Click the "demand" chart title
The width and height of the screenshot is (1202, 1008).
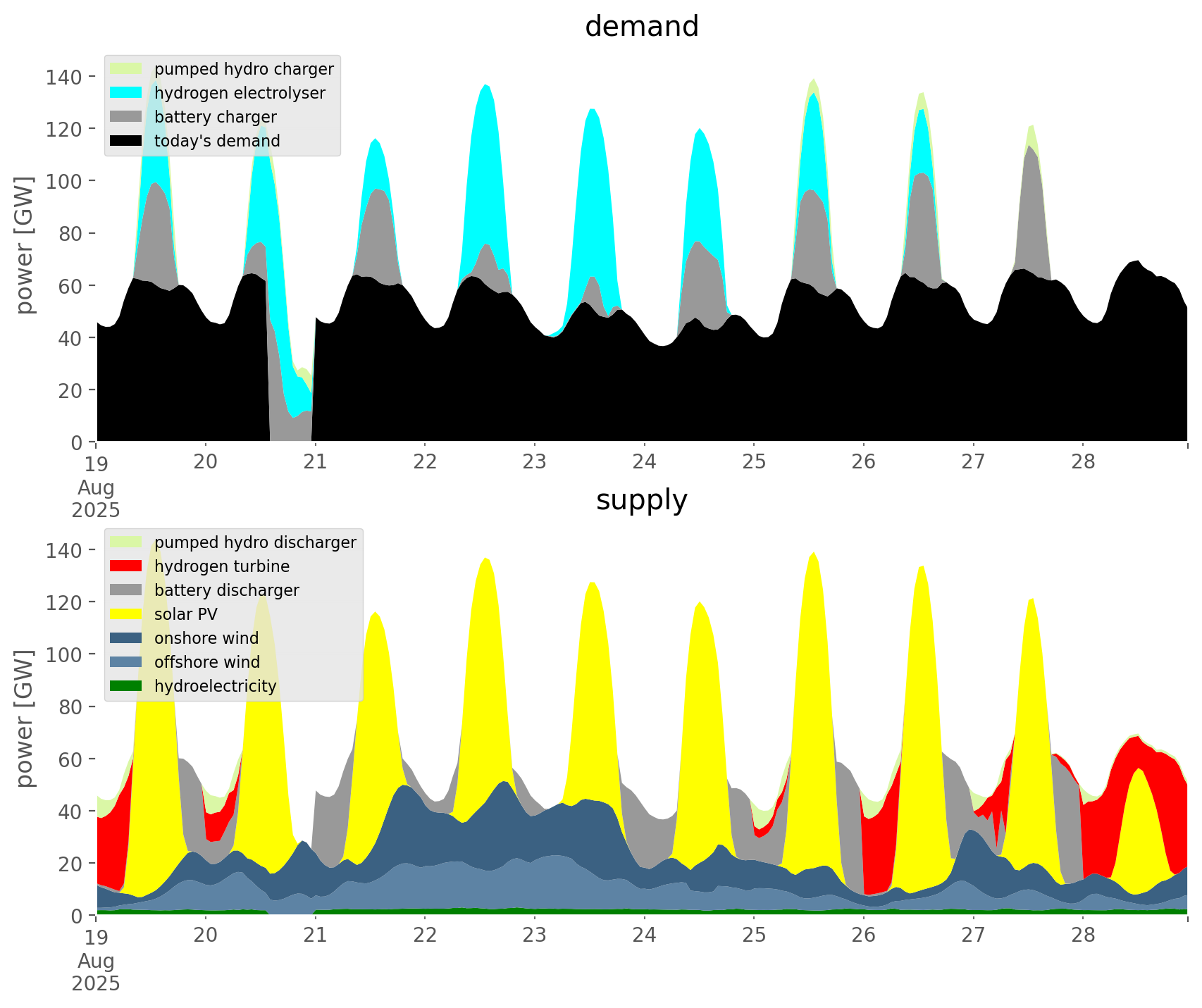click(x=641, y=27)
